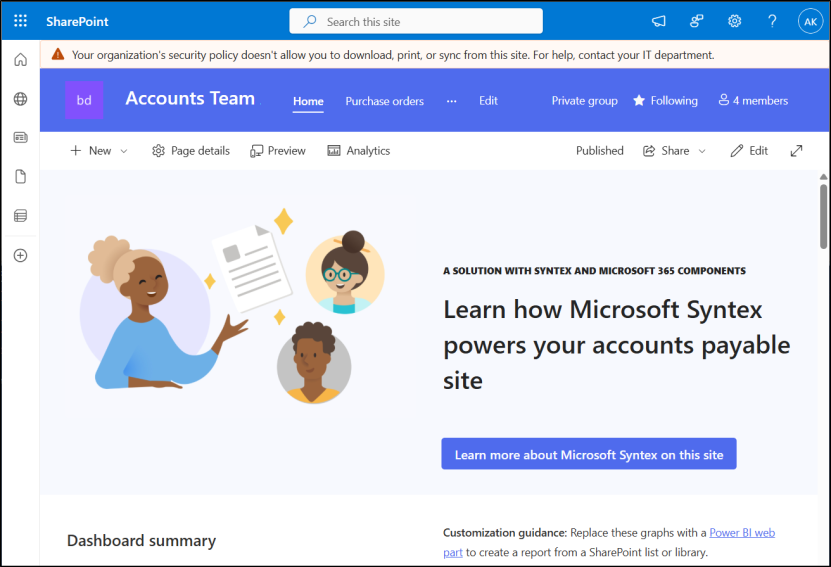The width and height of the screenshot is (831, 567).
Task: Open Page details
Action: 191,151
